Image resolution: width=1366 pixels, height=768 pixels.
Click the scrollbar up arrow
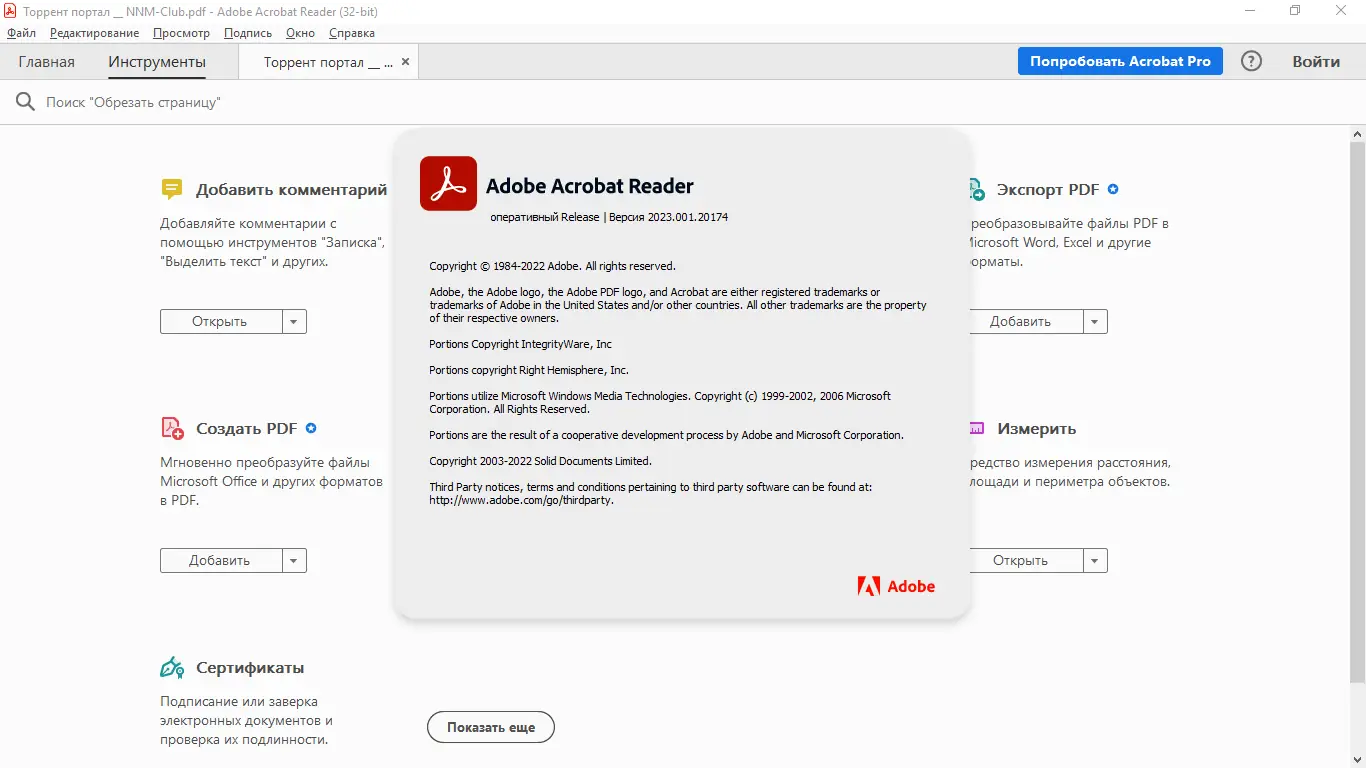tap(1358, 133)
